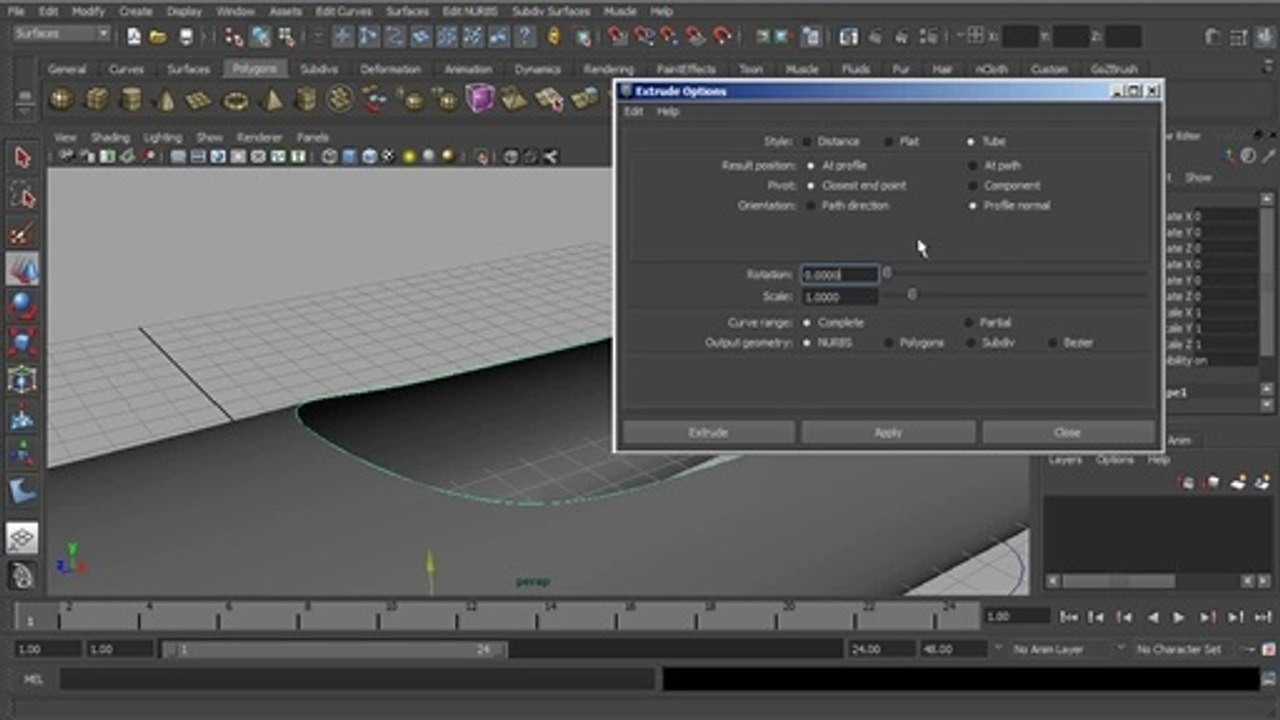
Task: Activate the Rotate tool in toolbox
Action: click(22, 306)
